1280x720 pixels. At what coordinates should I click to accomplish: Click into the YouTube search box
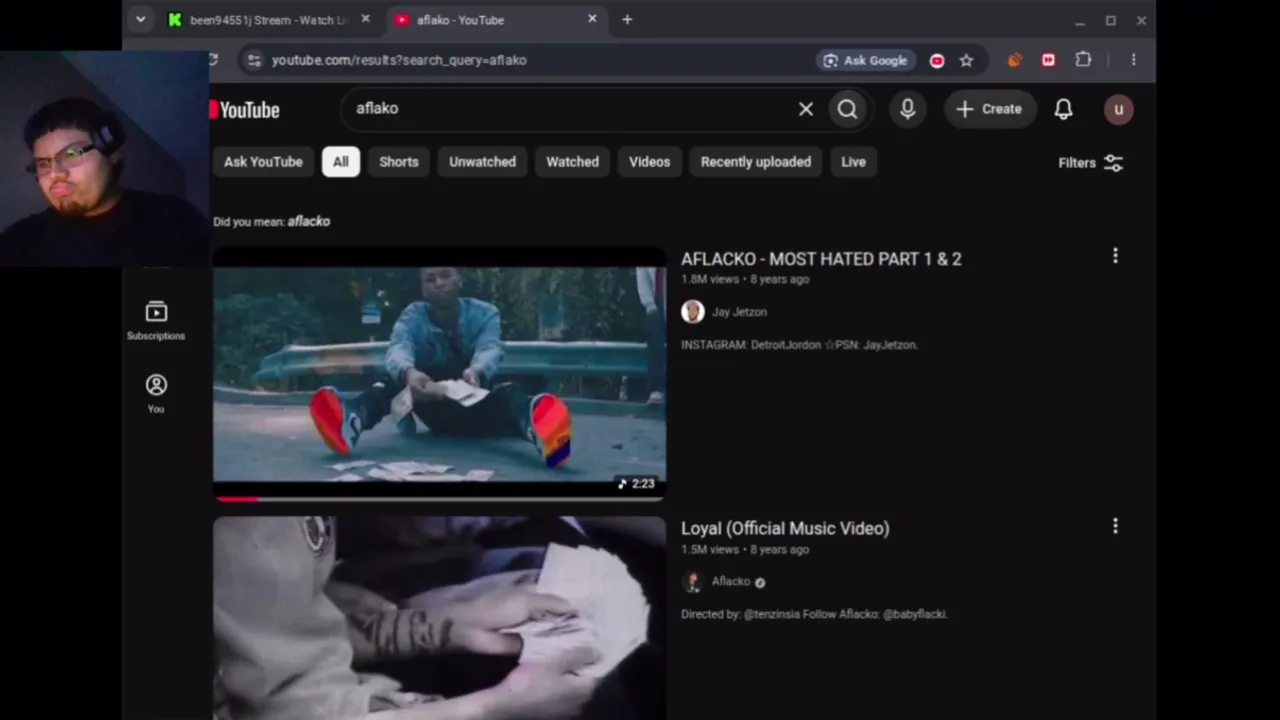point(570,109)
